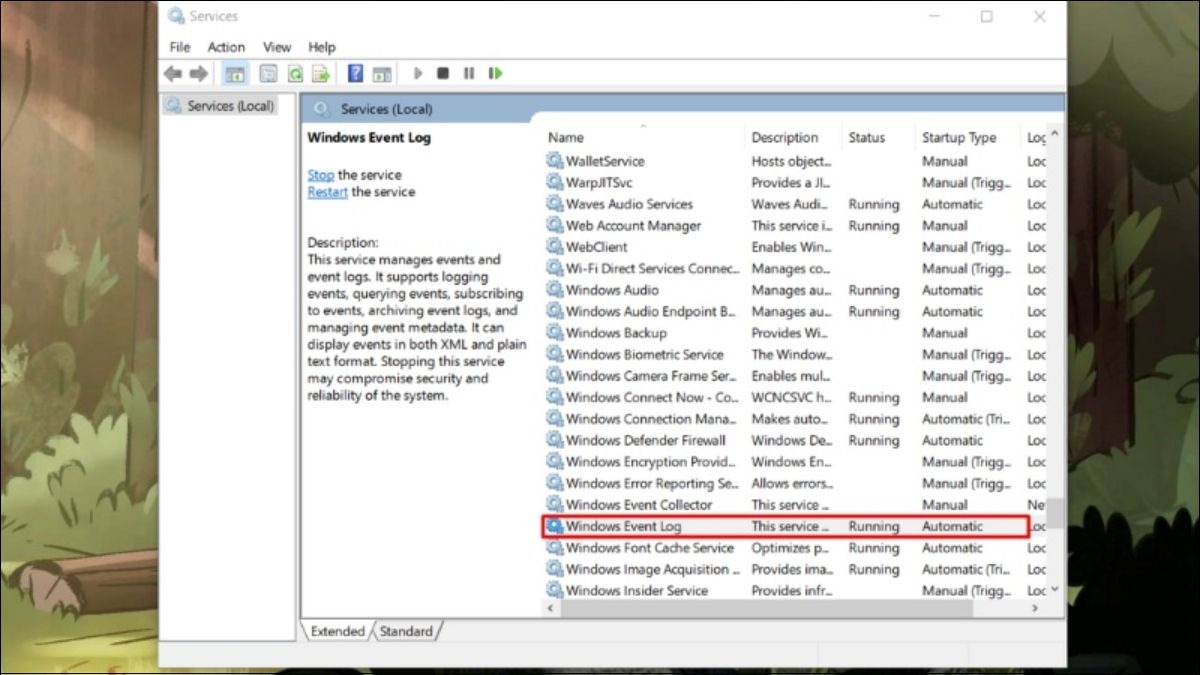The width and height of the screenshot is (1200, 675).
Task: Select the Windows Audio Endpoint Builder row
Action: point(795,311)
